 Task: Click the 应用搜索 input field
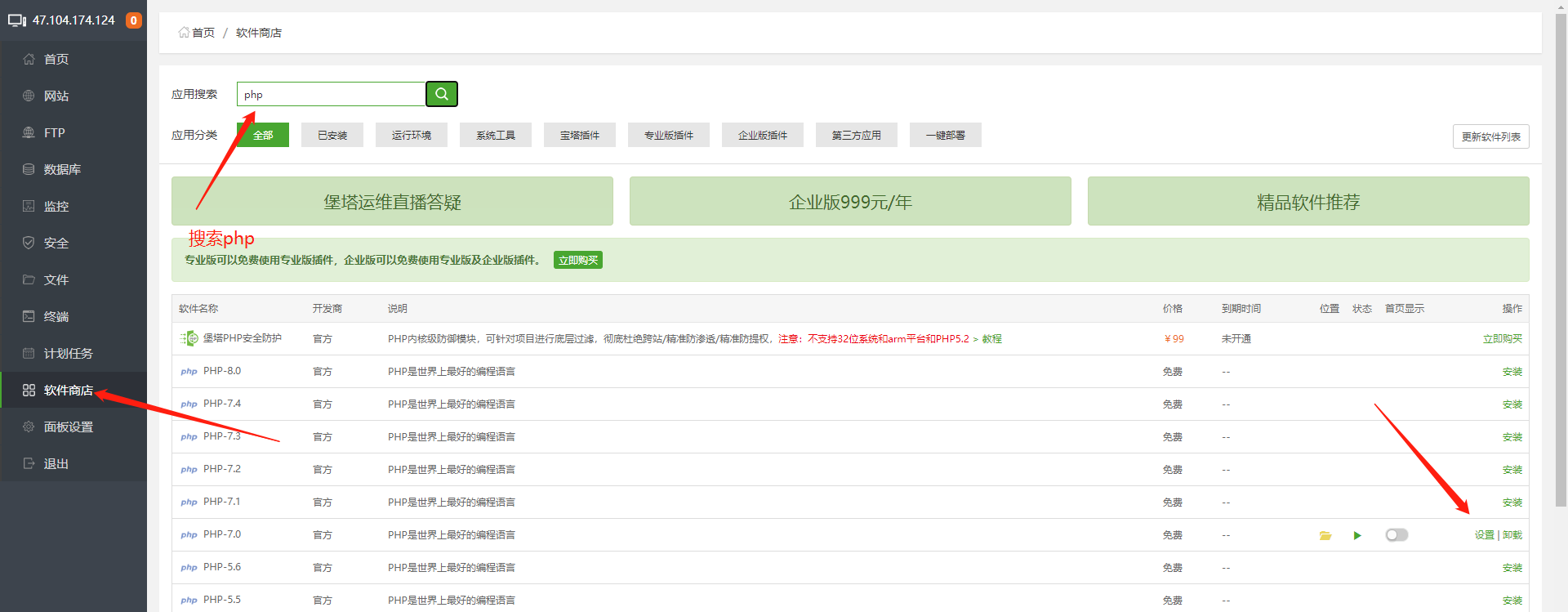(331, 95)
